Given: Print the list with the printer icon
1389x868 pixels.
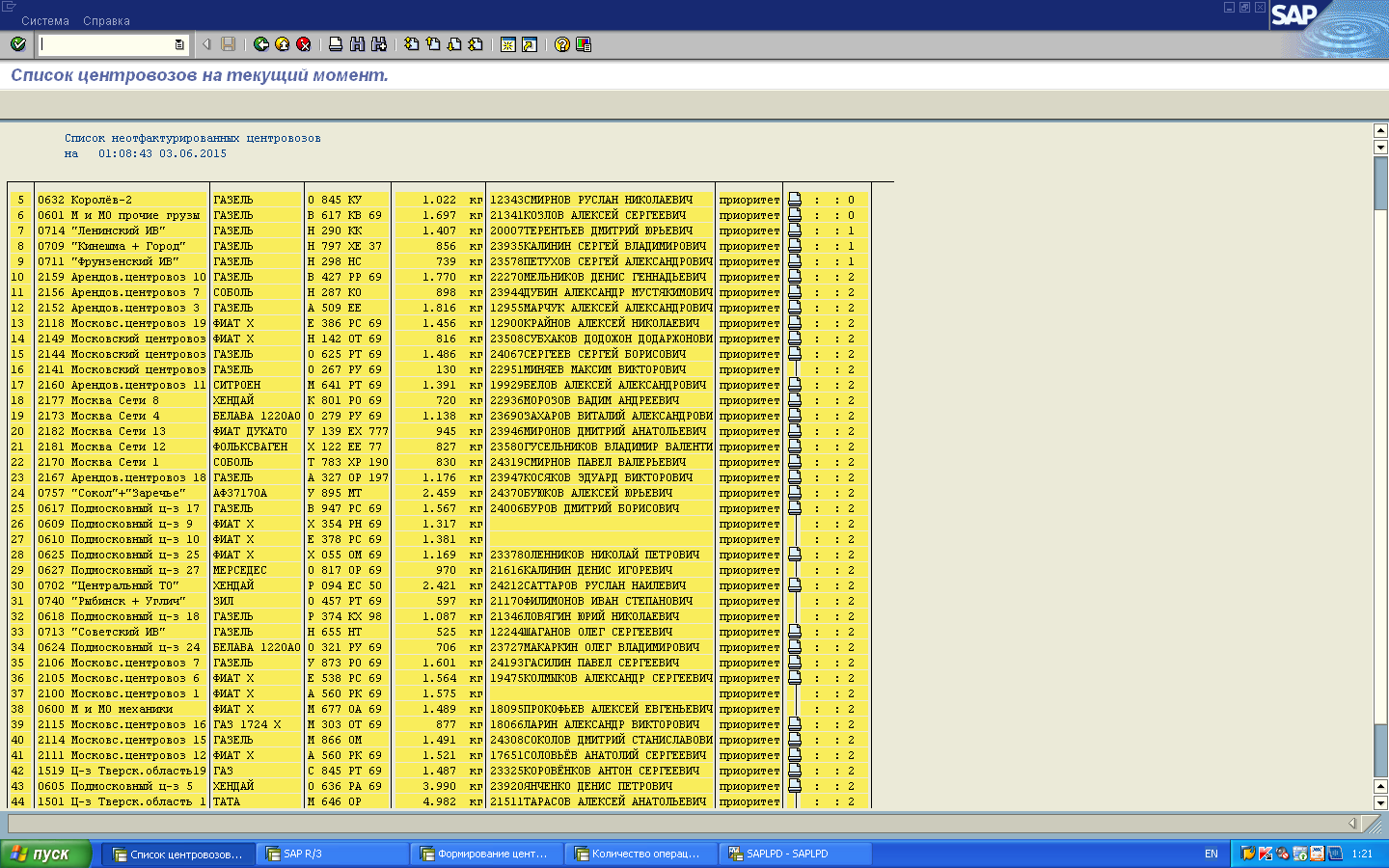Looking at the screenshot, I should 335,44.
